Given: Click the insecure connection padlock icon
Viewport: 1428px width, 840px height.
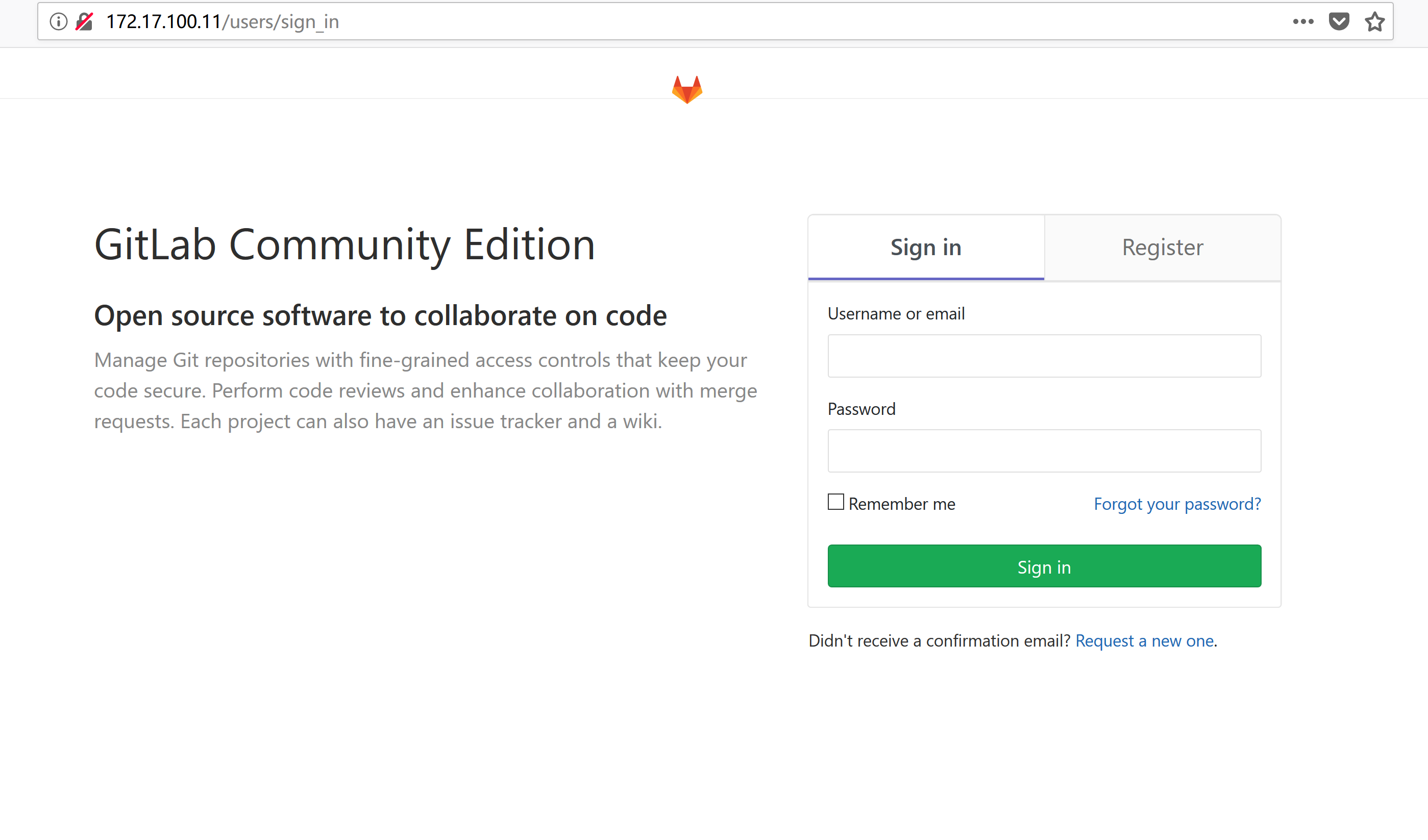Looking at the screenshot, I should pyautogui.click(x=84, y=21).
